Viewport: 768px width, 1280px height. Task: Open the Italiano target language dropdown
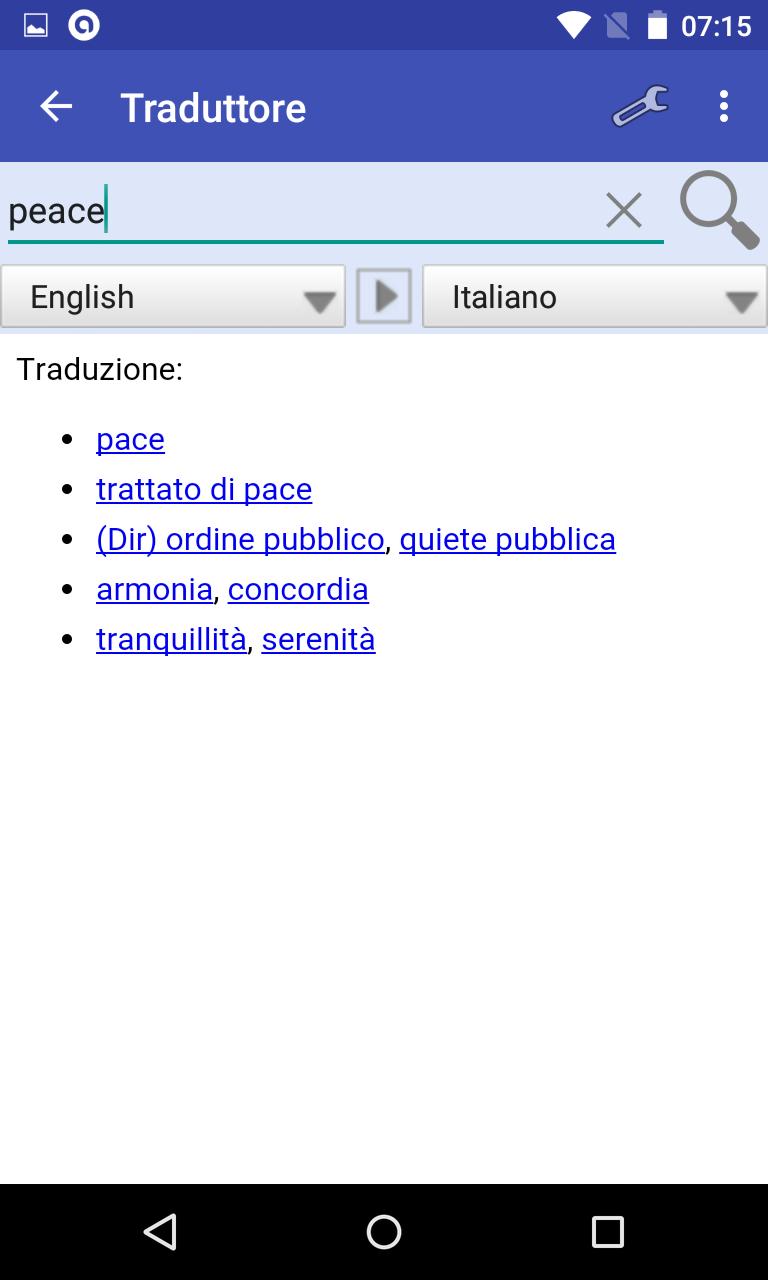click(x=594, y=296)
